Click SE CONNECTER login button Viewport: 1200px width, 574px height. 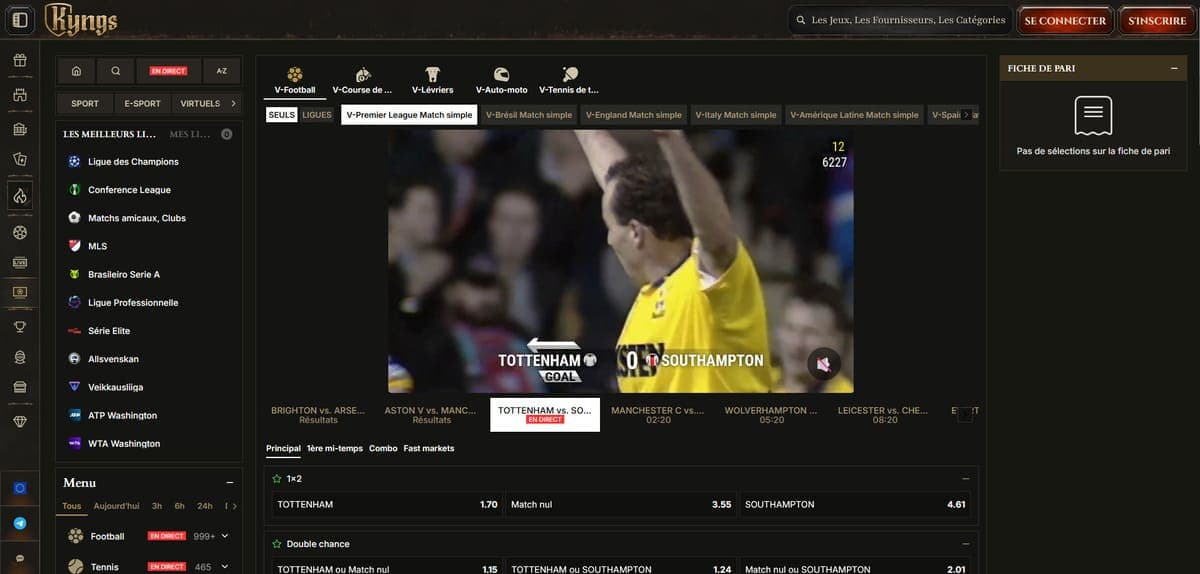point(1065,20)
